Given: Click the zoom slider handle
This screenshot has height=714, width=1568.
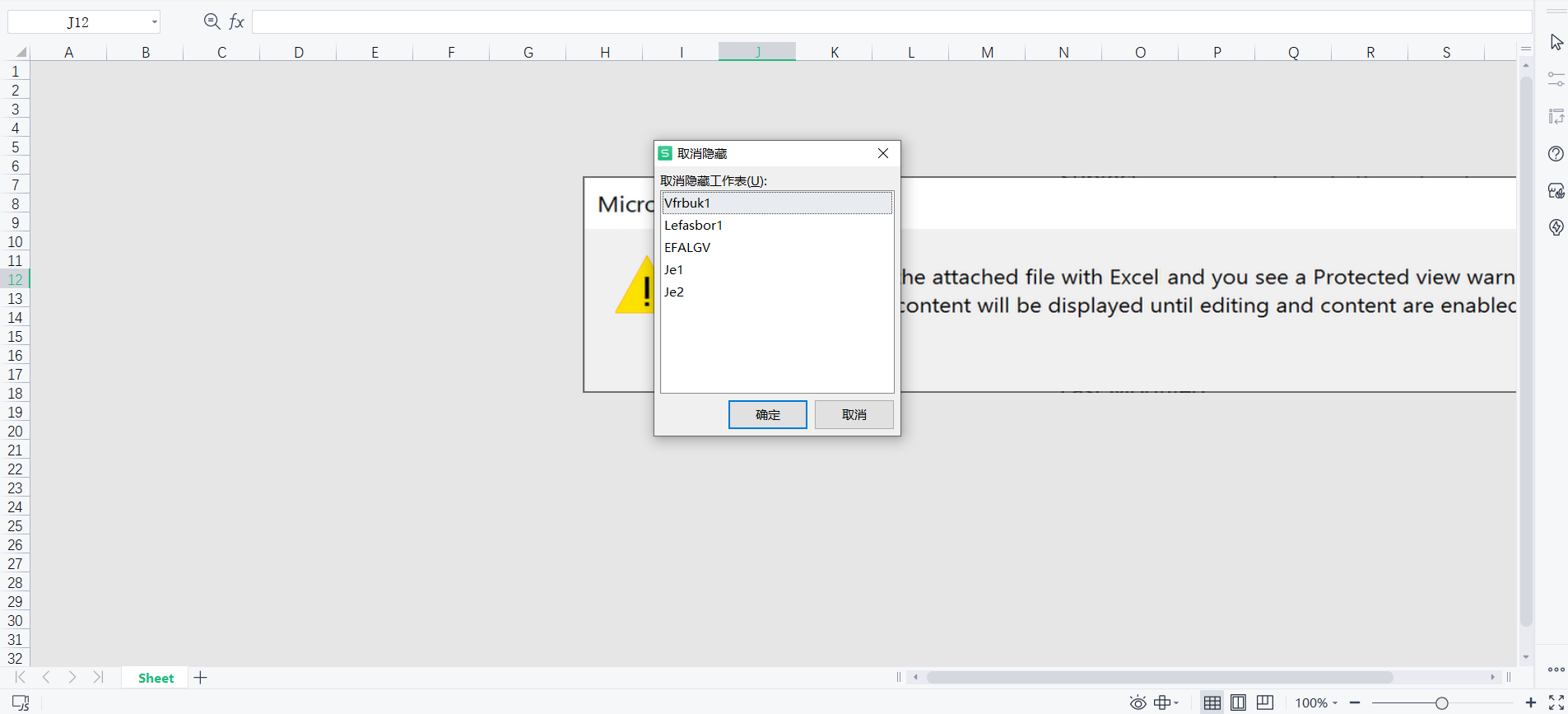Looking at the screenshot, I should point(1441,702).
